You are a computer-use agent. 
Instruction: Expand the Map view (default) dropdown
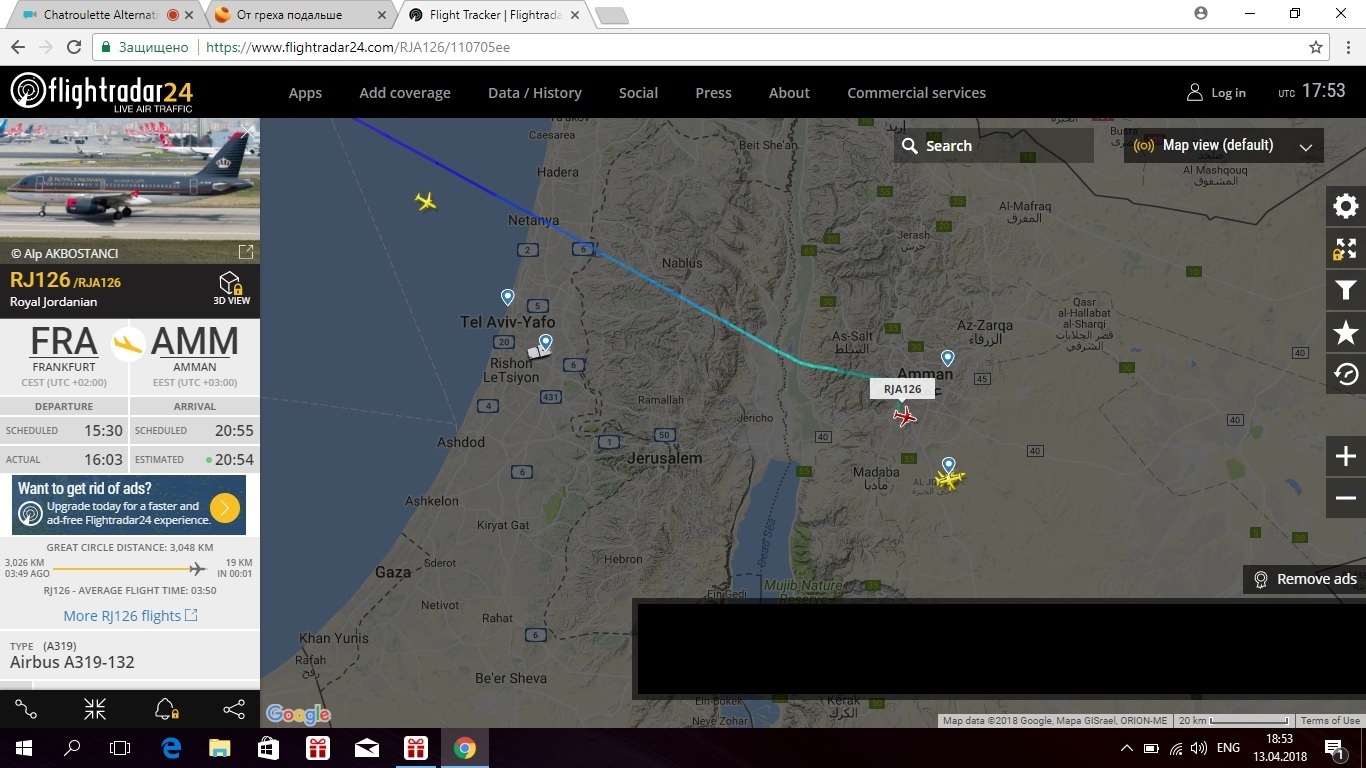[1224, 145]
